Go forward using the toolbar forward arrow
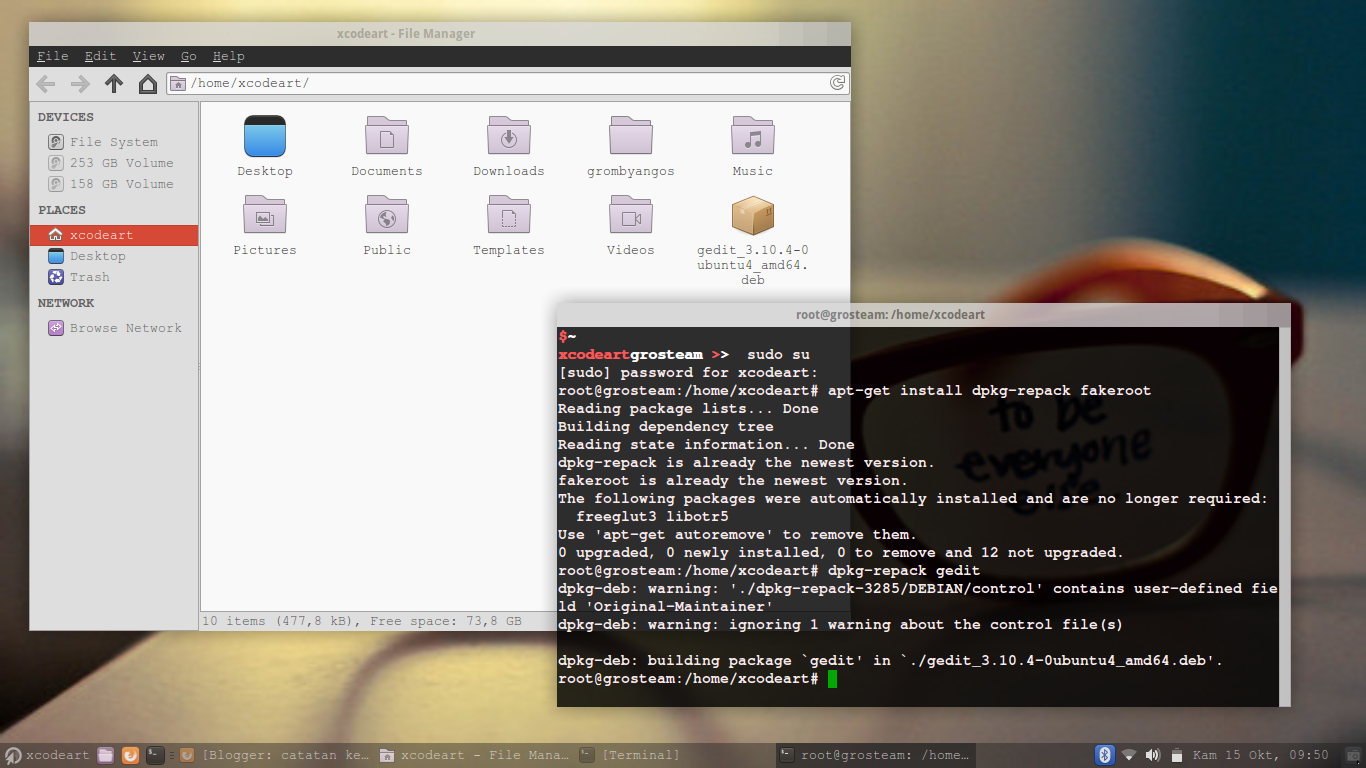Viewport: 1366px width, 768px height. click(x=80, y=83)
